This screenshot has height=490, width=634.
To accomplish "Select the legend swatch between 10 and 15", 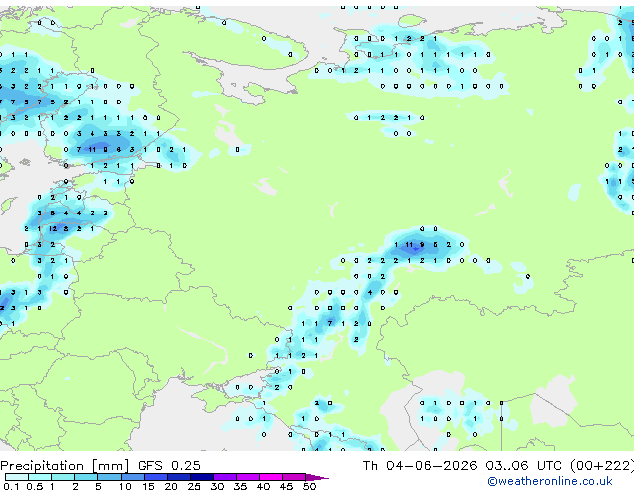I will 132,477.
